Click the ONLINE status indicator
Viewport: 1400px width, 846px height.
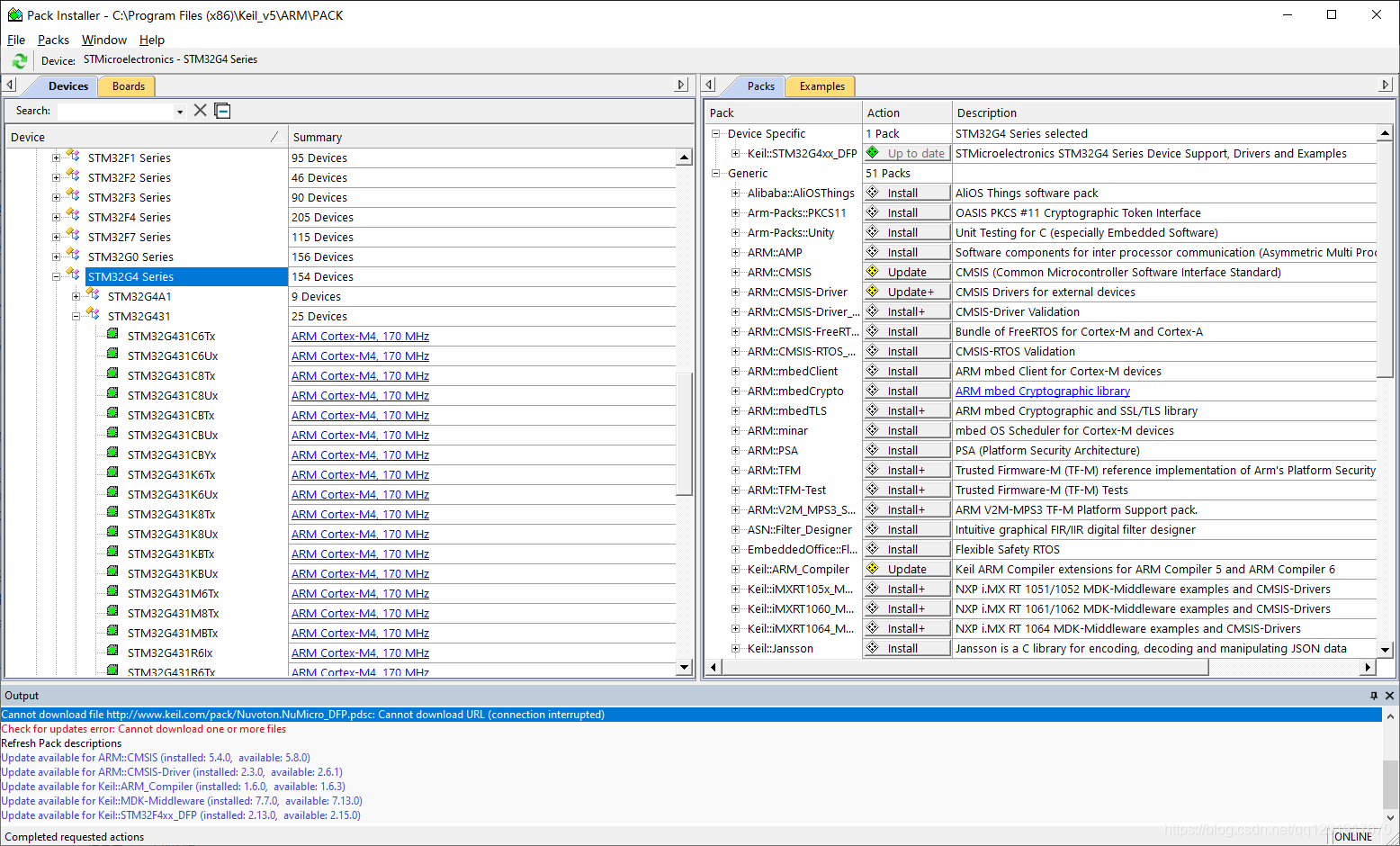[x=1353, y=836]
